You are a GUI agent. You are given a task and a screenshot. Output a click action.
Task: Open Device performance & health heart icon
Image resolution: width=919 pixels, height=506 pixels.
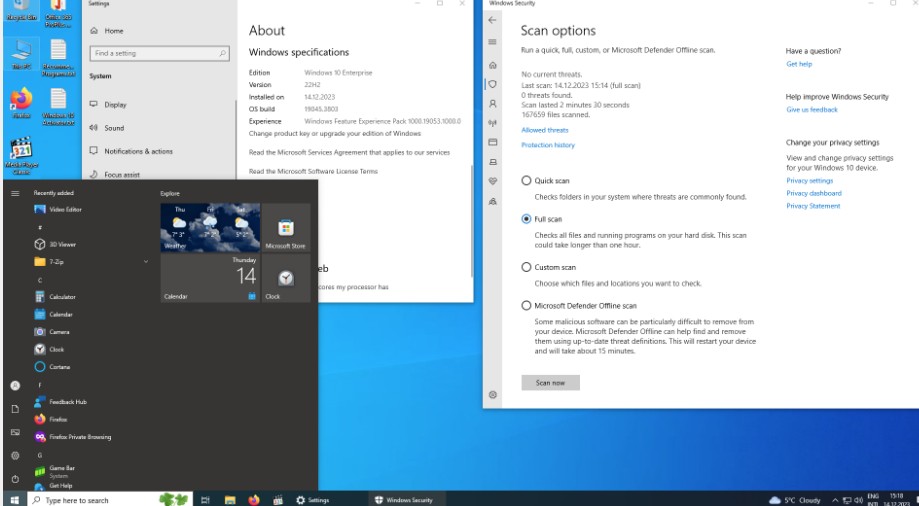pyautogui.click(x=492, y=181)
